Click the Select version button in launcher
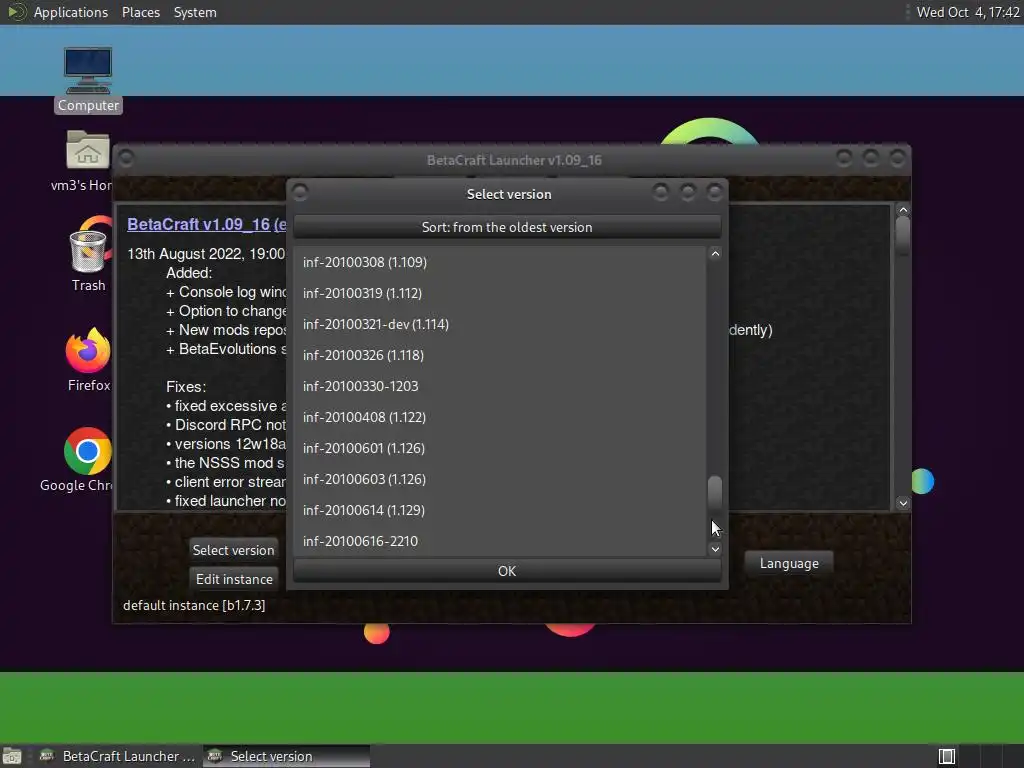 (x=233, y=550)
